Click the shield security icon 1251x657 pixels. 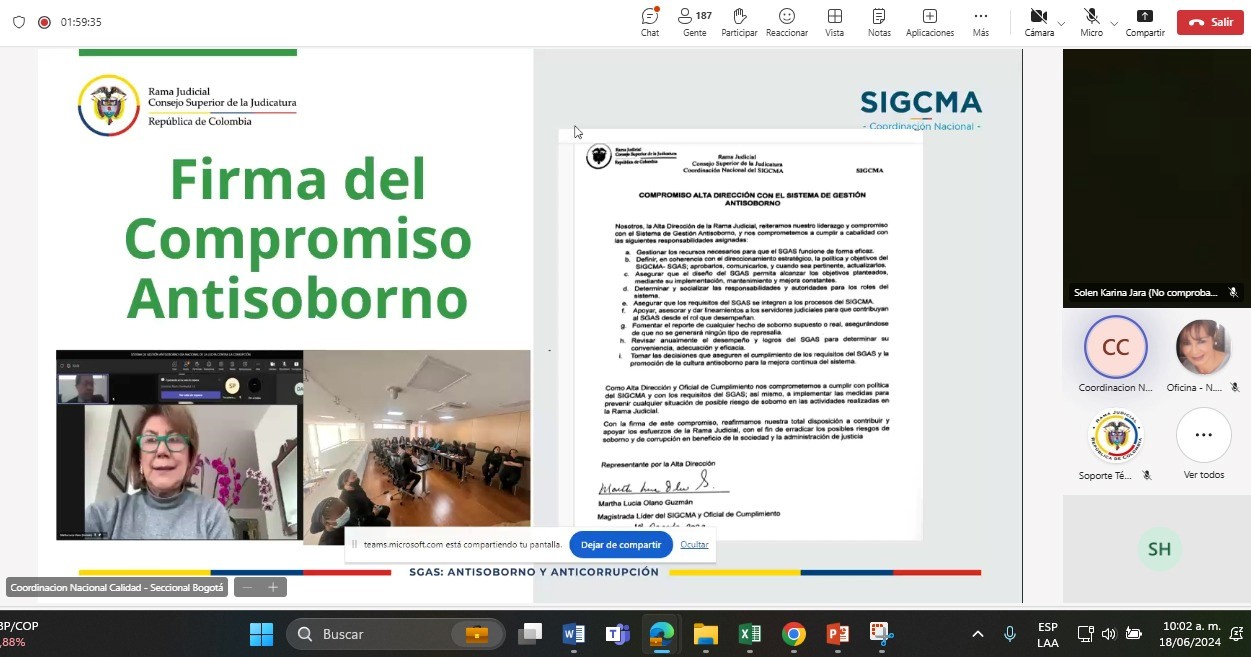pyautogui.click(x=19, y=22)
